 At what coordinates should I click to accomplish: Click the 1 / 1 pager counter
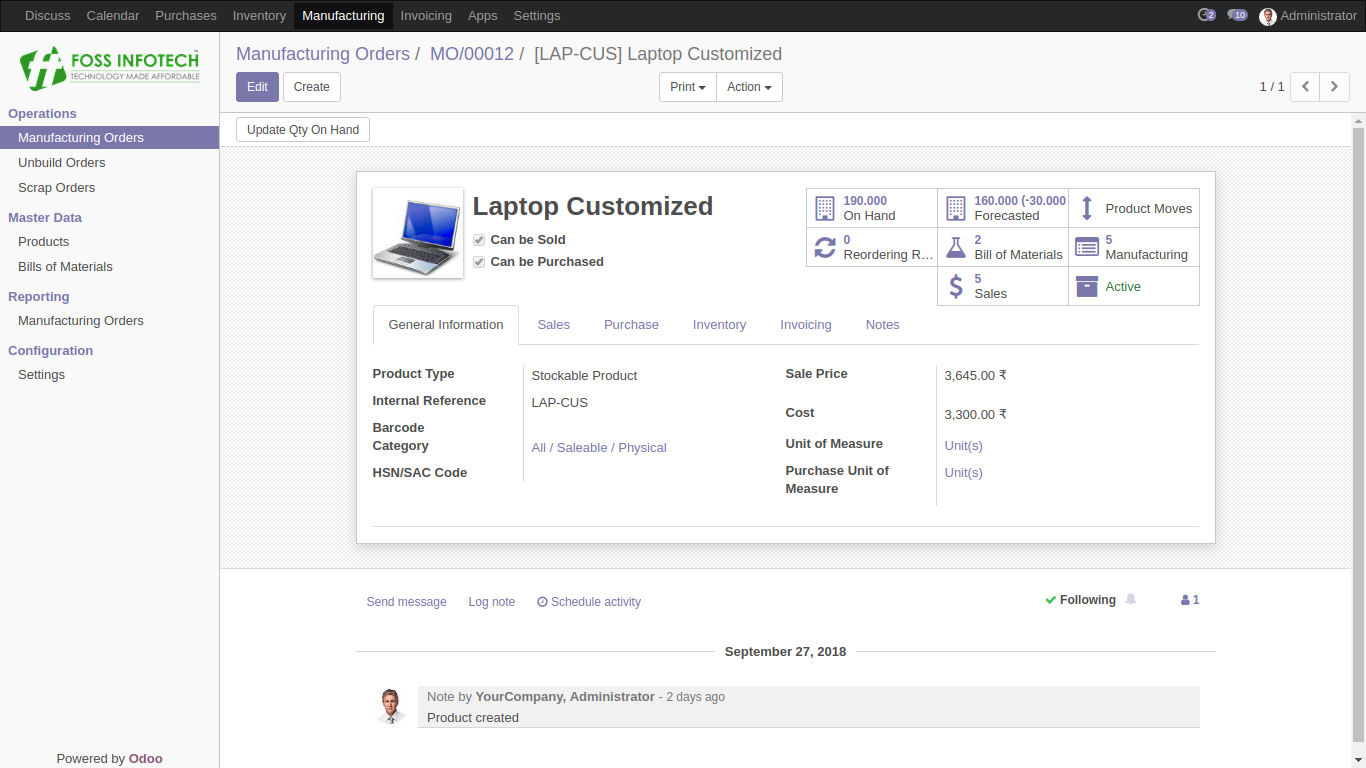[1272, 87]
